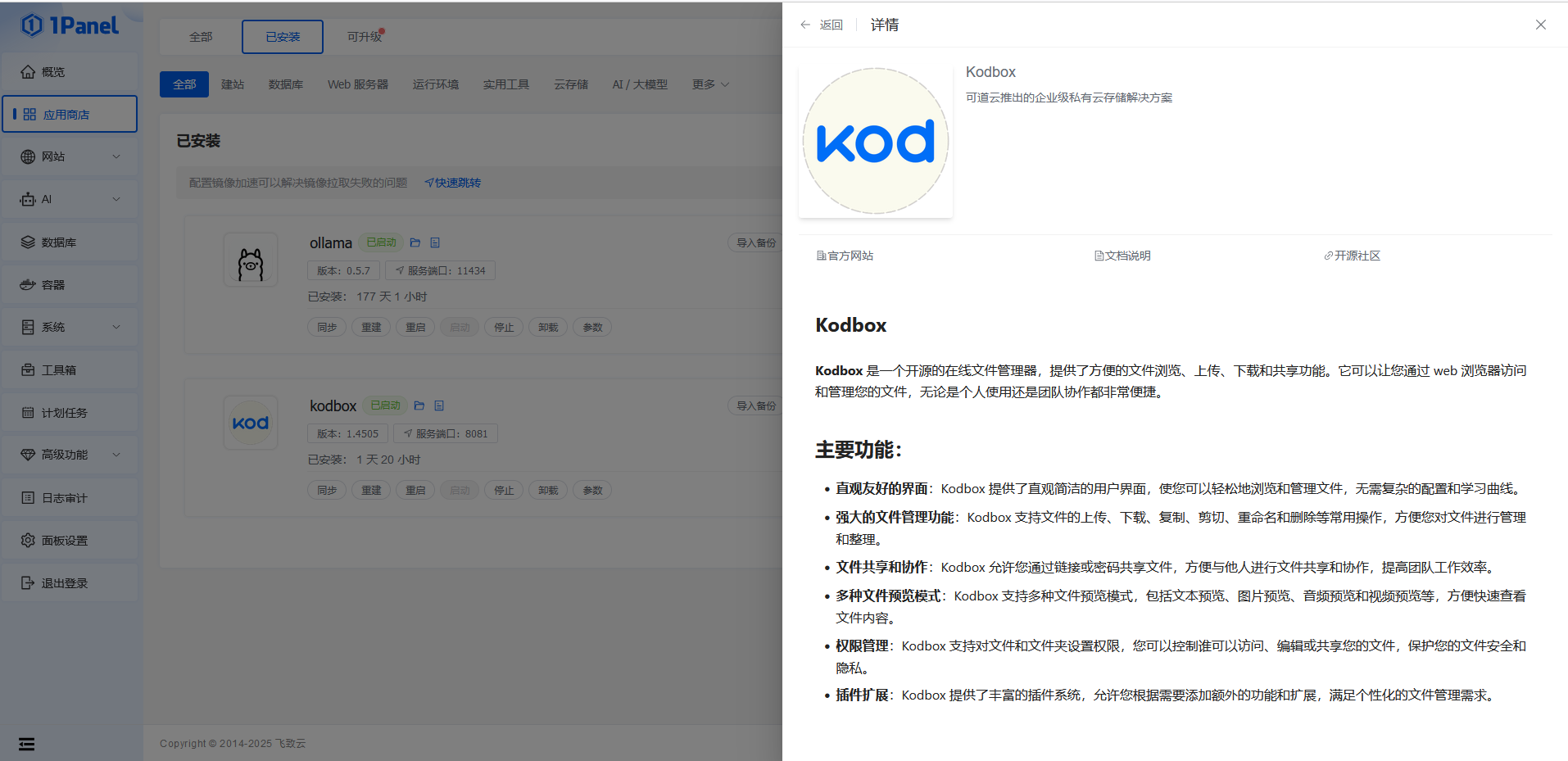Open the ollama folder icon
1568x761 pixels.
(415, 242)
